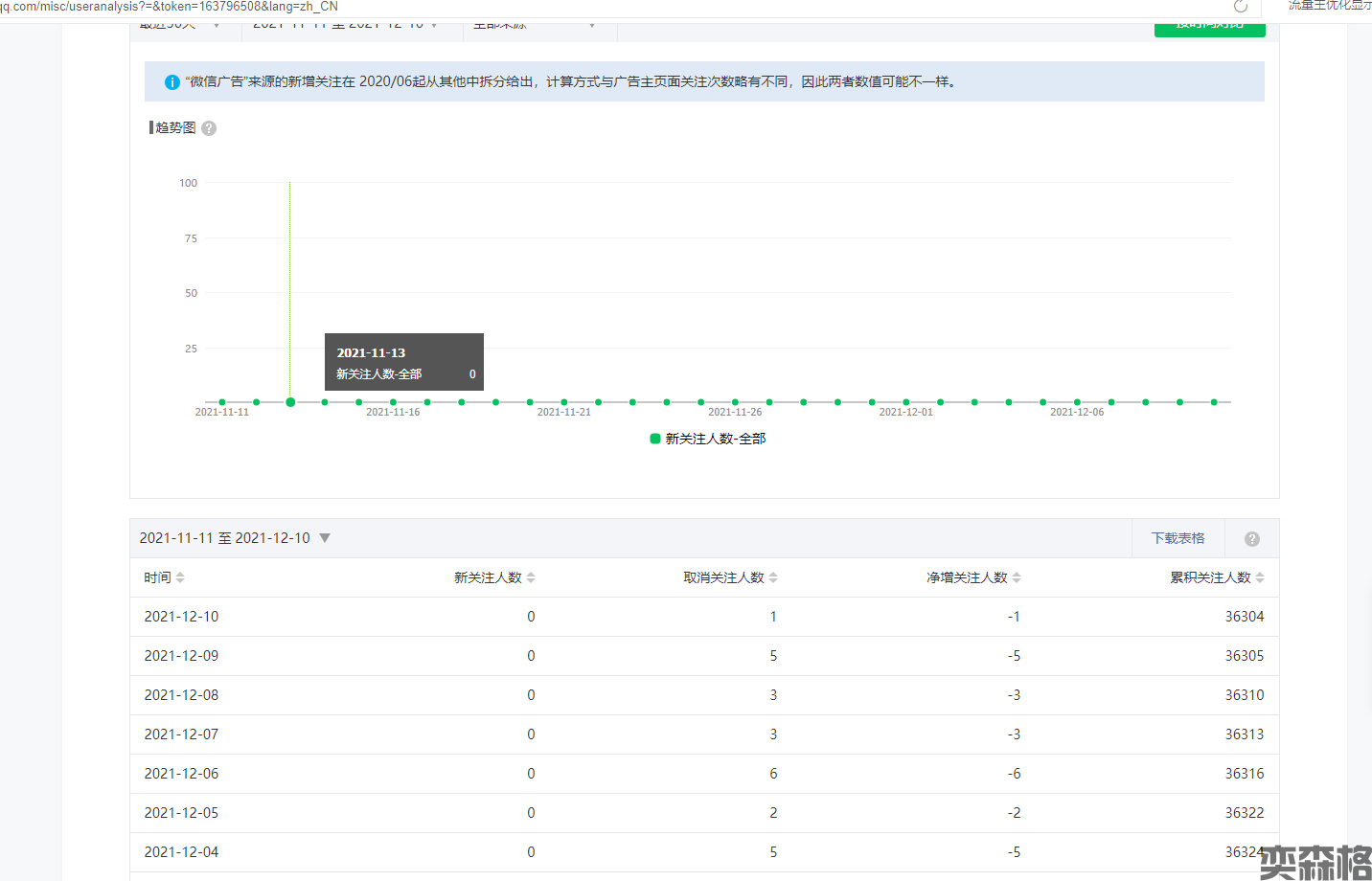This screenshot has height=881, width=1372.
Task: Click the first data point at 2021-11-11
Action: click(222, 402)
